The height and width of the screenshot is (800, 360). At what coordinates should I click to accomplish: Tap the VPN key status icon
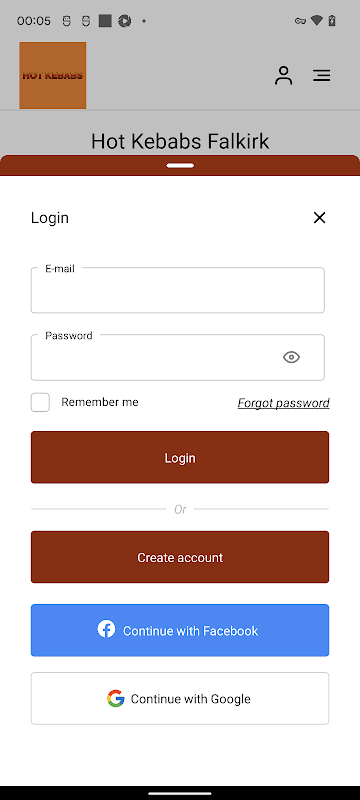[x=300, y=21]
